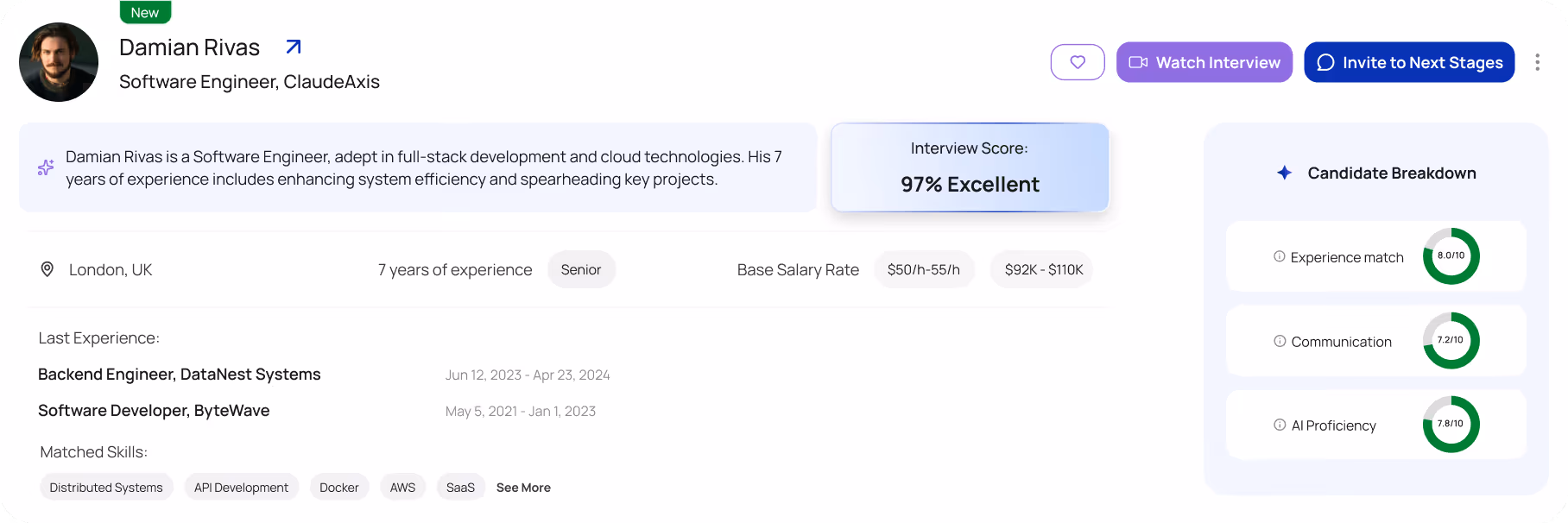This screenshot has width=1568, height=523.
Task: Click the 97% Excellent interview score card
Action: pyautogui.click(x=969, y=167)
